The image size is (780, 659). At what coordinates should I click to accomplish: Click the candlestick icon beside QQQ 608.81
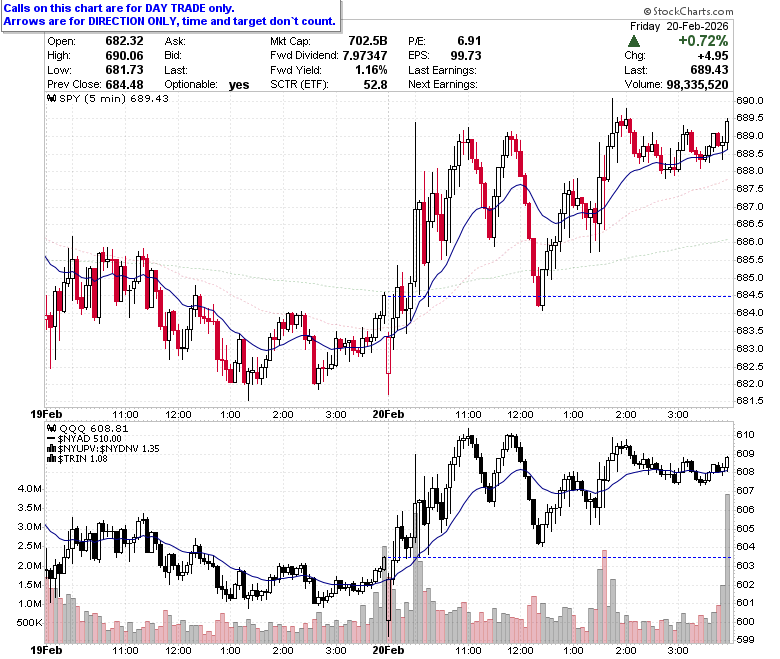[x=52, y=428]
